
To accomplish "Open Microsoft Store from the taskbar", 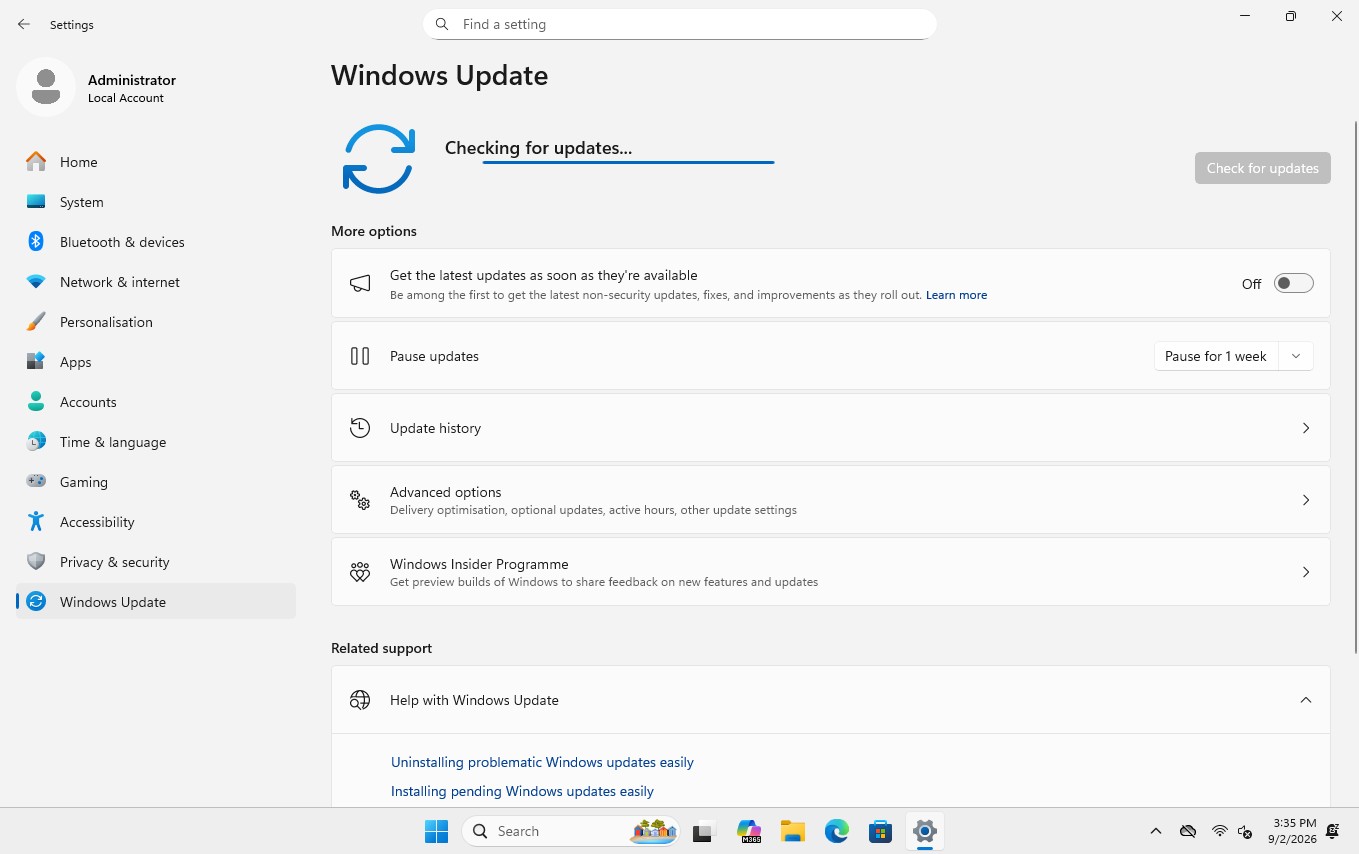I will [x=880, y=831].
